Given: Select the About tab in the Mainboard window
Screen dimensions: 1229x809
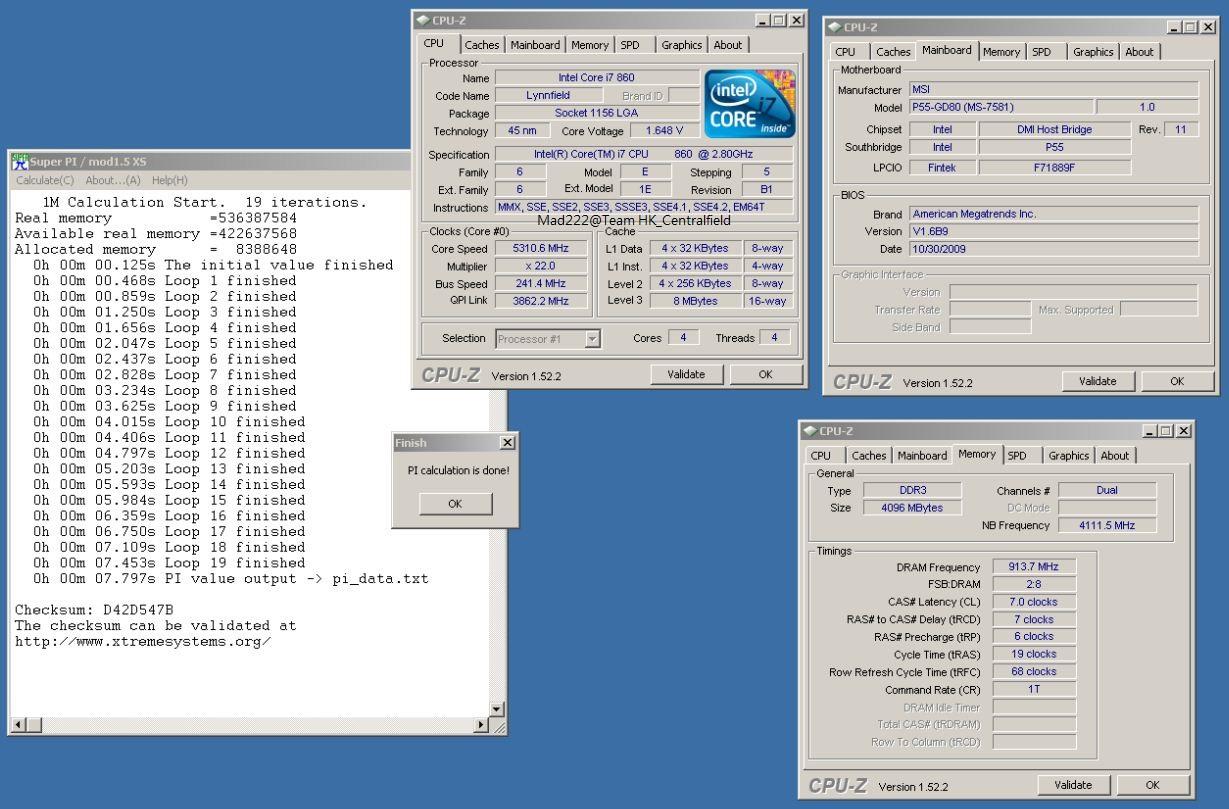Looking at the screenshot, I should click(1141, 51).
